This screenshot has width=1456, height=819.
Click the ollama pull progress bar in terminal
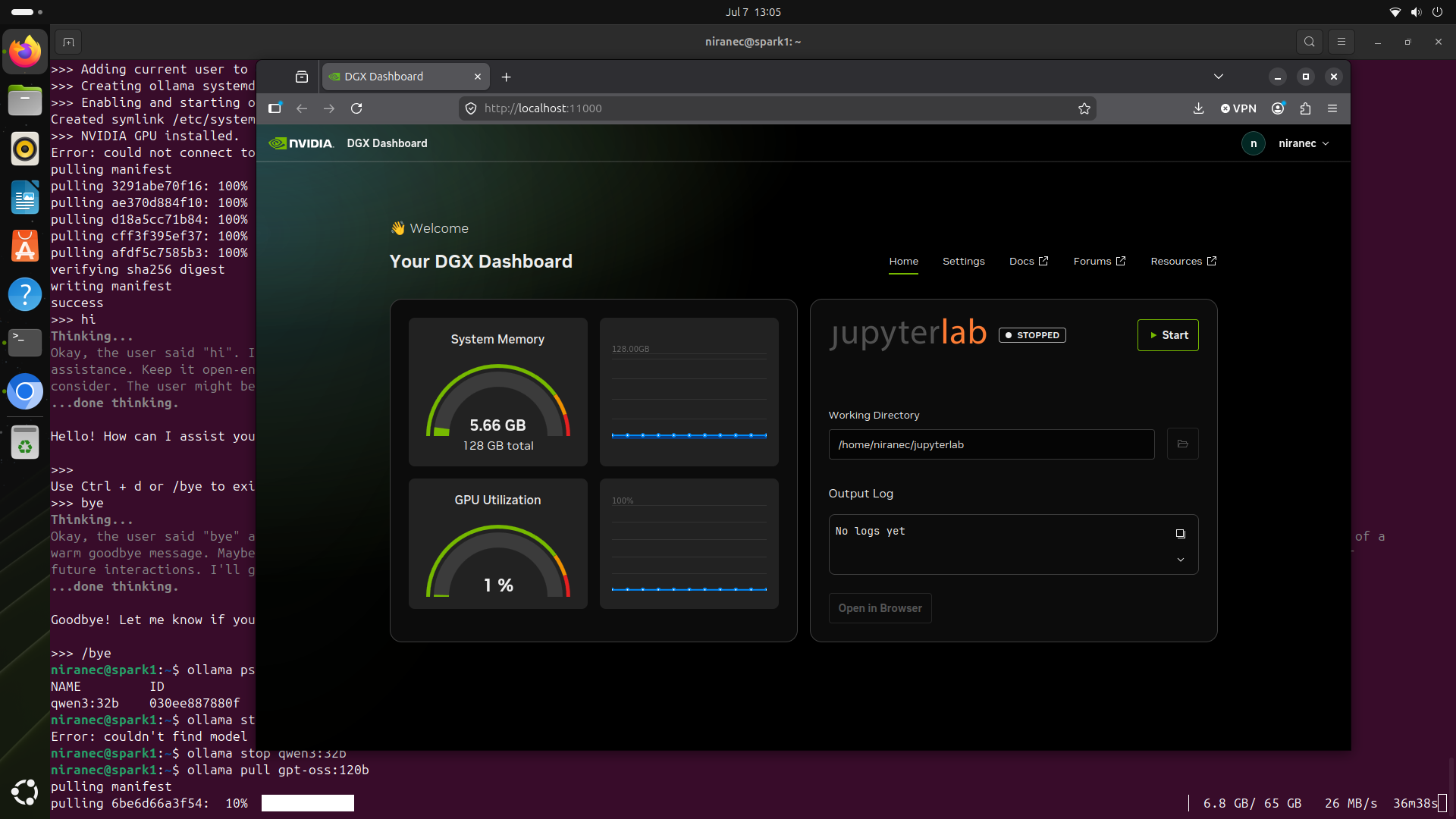[307, 803]
